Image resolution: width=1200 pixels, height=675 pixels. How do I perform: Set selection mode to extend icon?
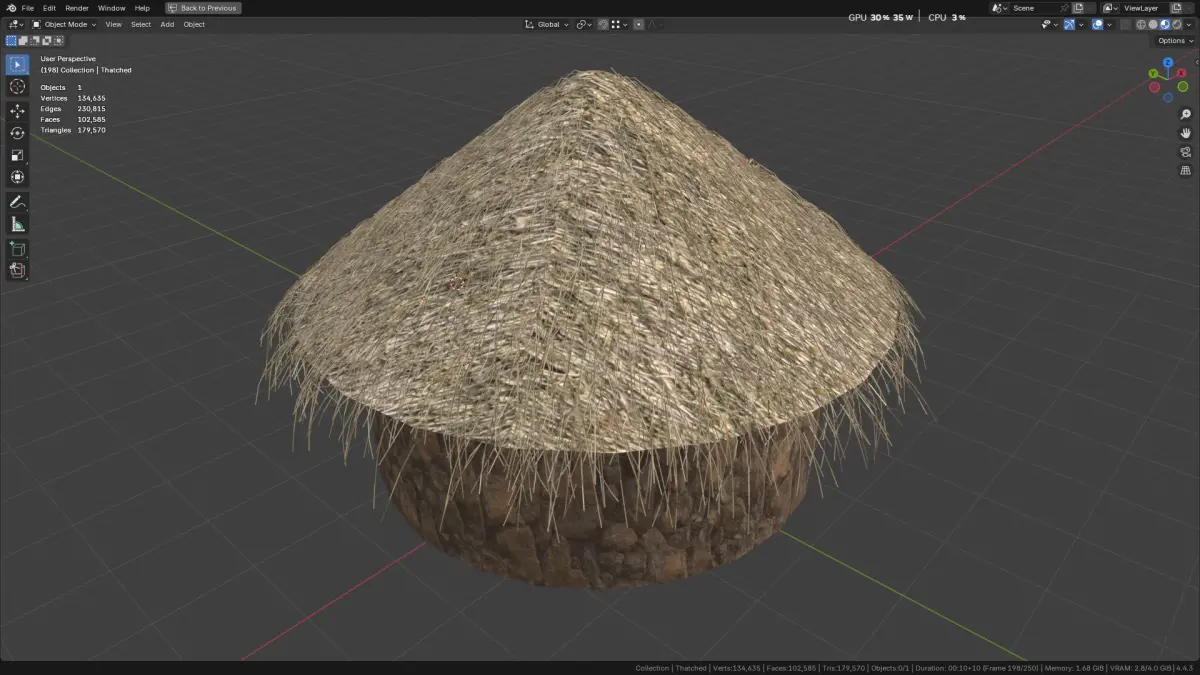[x=23, y=41]
